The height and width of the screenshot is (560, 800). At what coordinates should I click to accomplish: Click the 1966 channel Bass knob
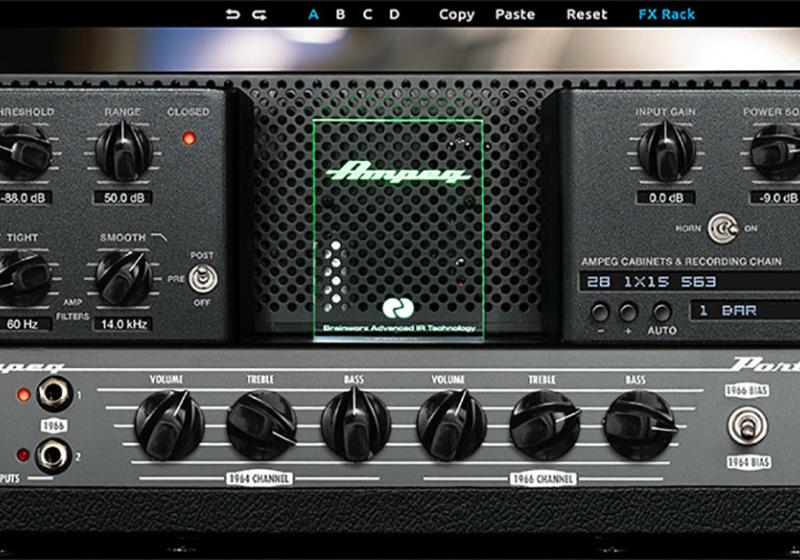click(640, 425)
